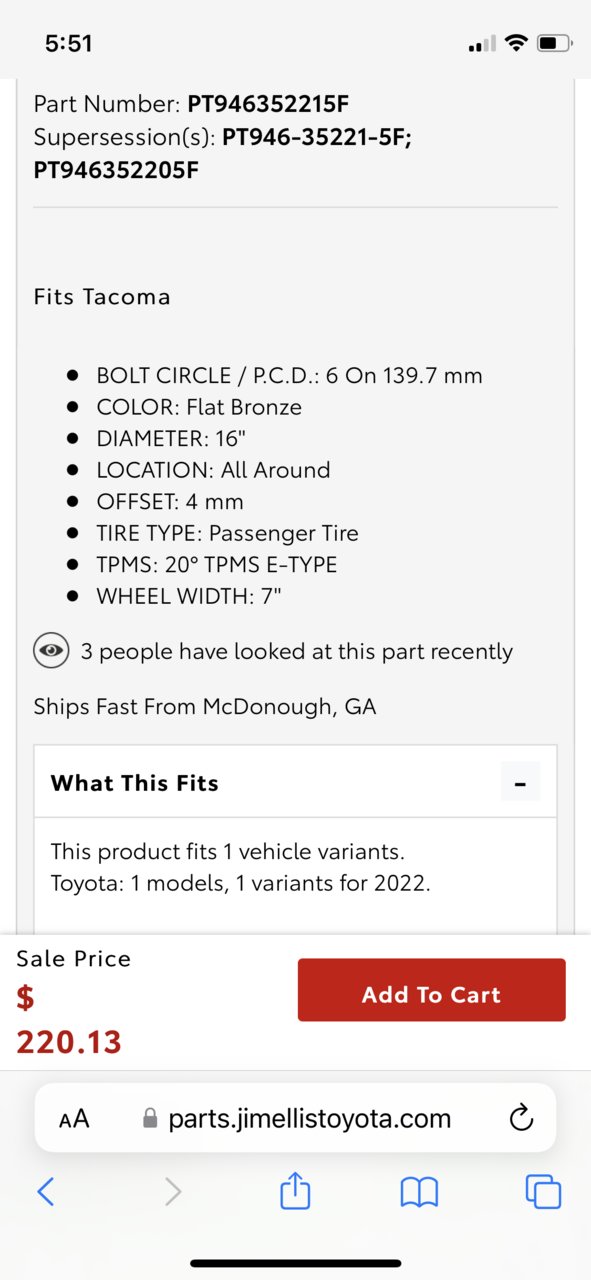The image size is (591, 1280).
Task: Reload the page with refresh icon
Action: tap(521, 1118)
